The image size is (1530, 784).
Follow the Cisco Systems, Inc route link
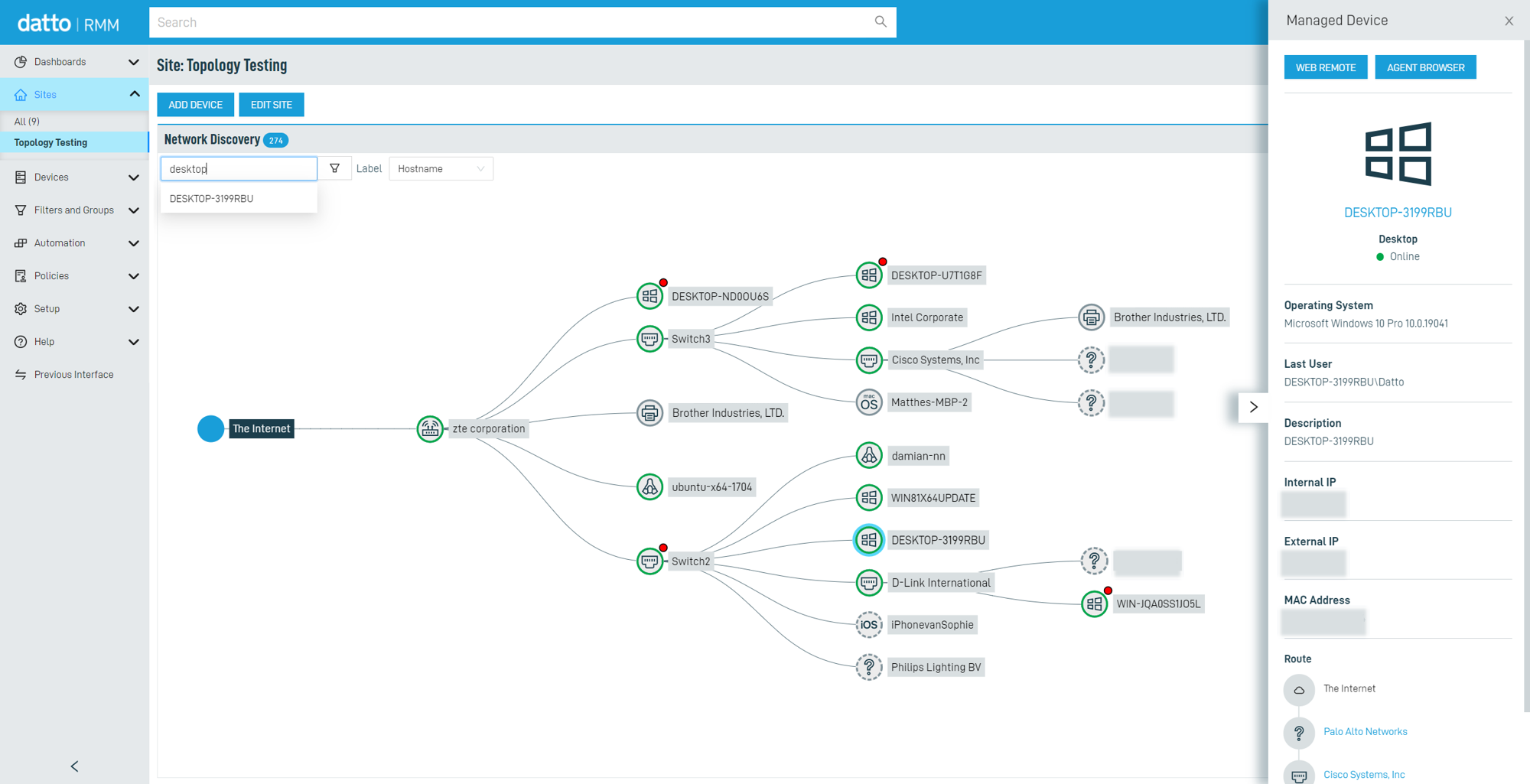(x=1364, y=775)
